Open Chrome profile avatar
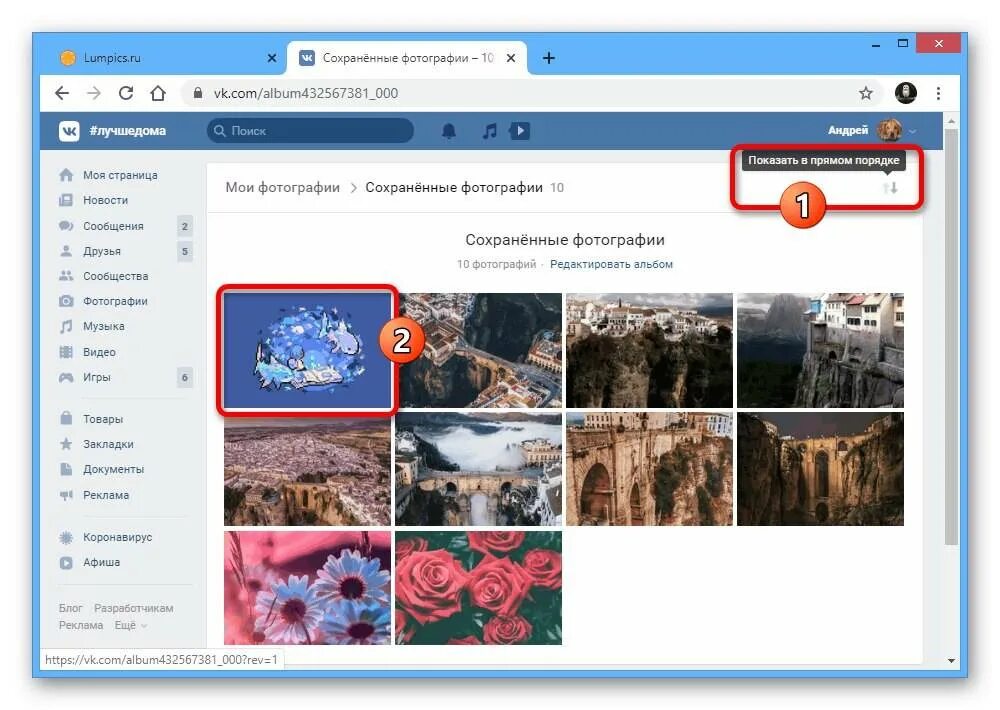The image size is (1000, 710). [906, 93]
